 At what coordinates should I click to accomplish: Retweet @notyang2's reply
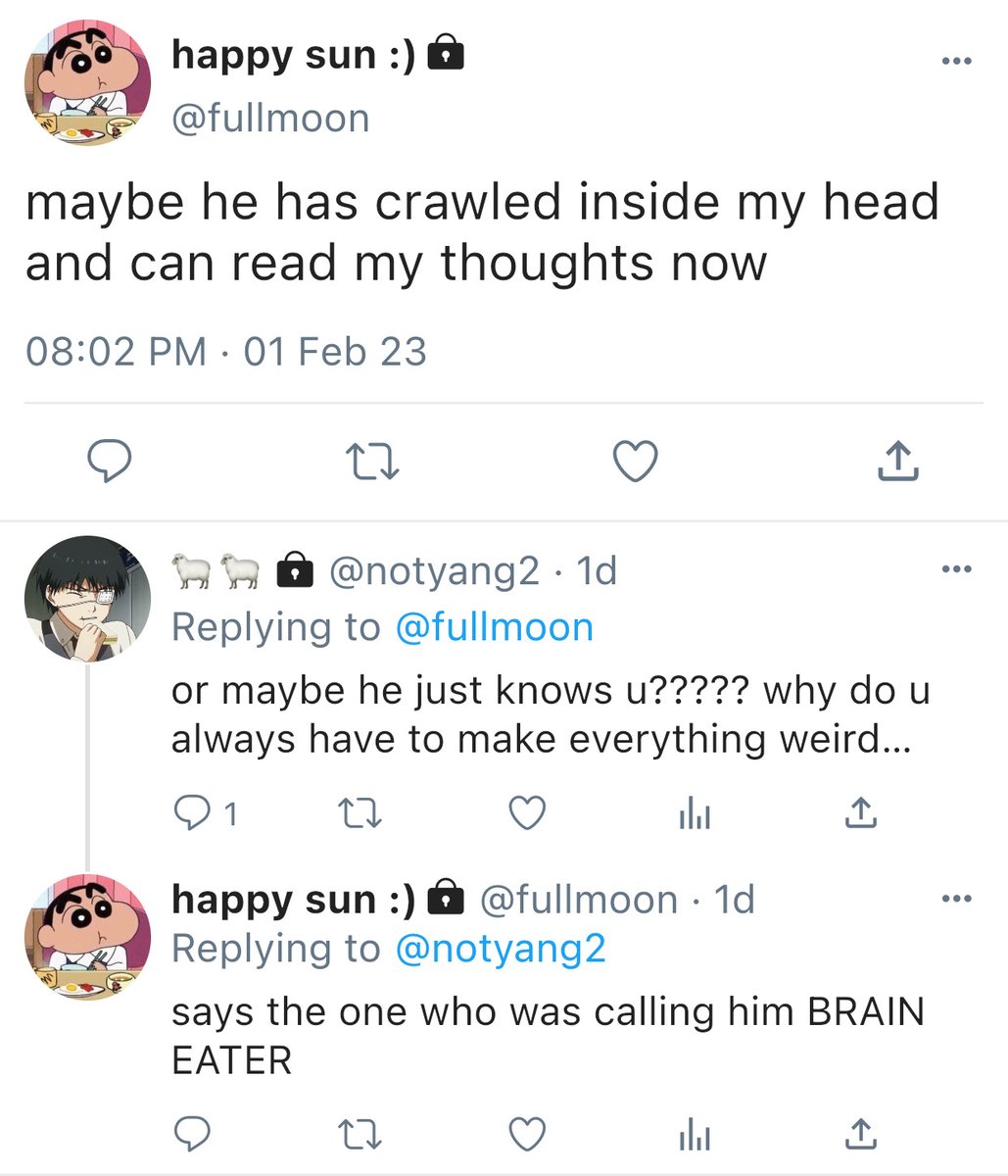(x=360, y=813)
